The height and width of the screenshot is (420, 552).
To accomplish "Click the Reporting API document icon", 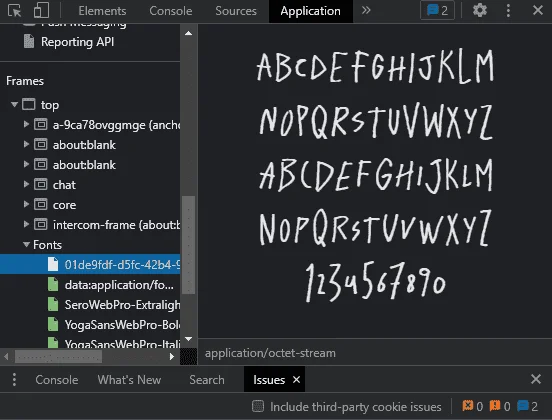I will coord(29,42).
